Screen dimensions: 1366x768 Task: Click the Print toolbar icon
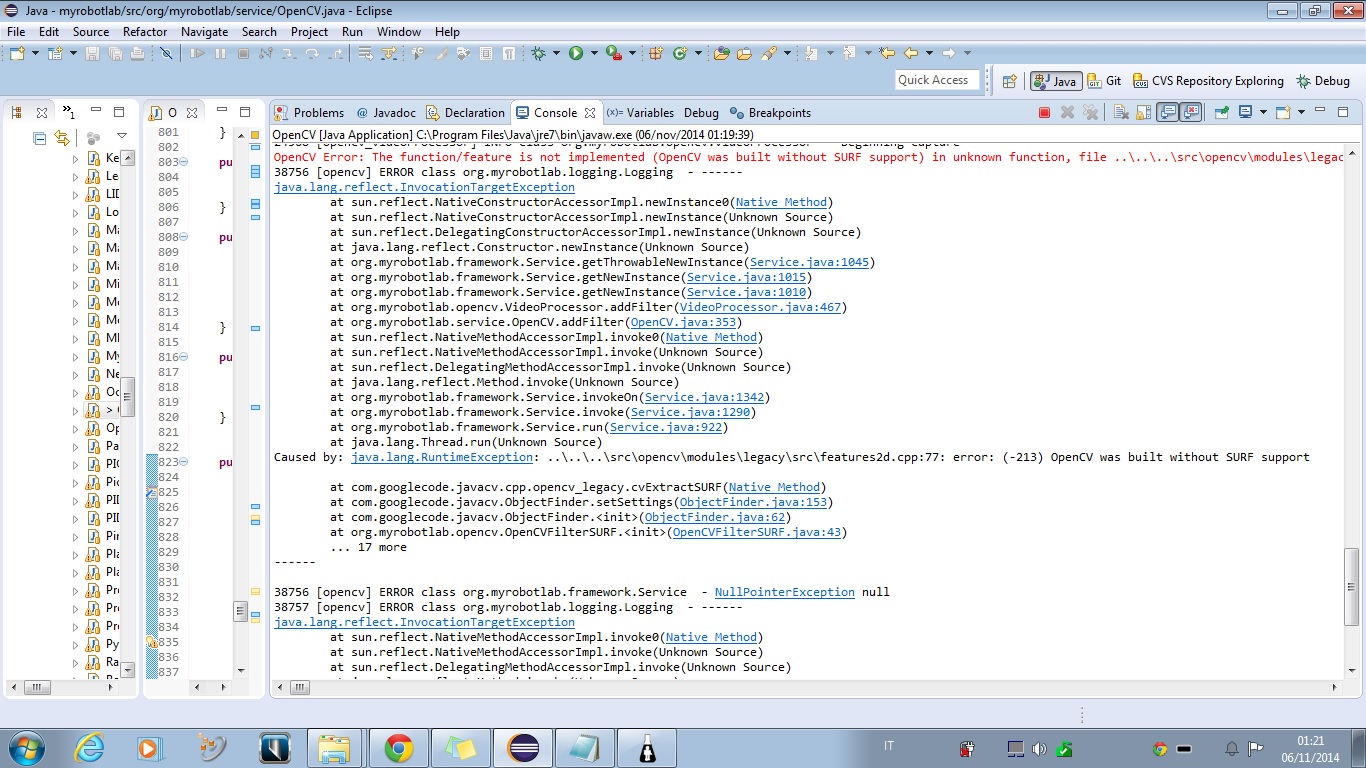point(137,53)
